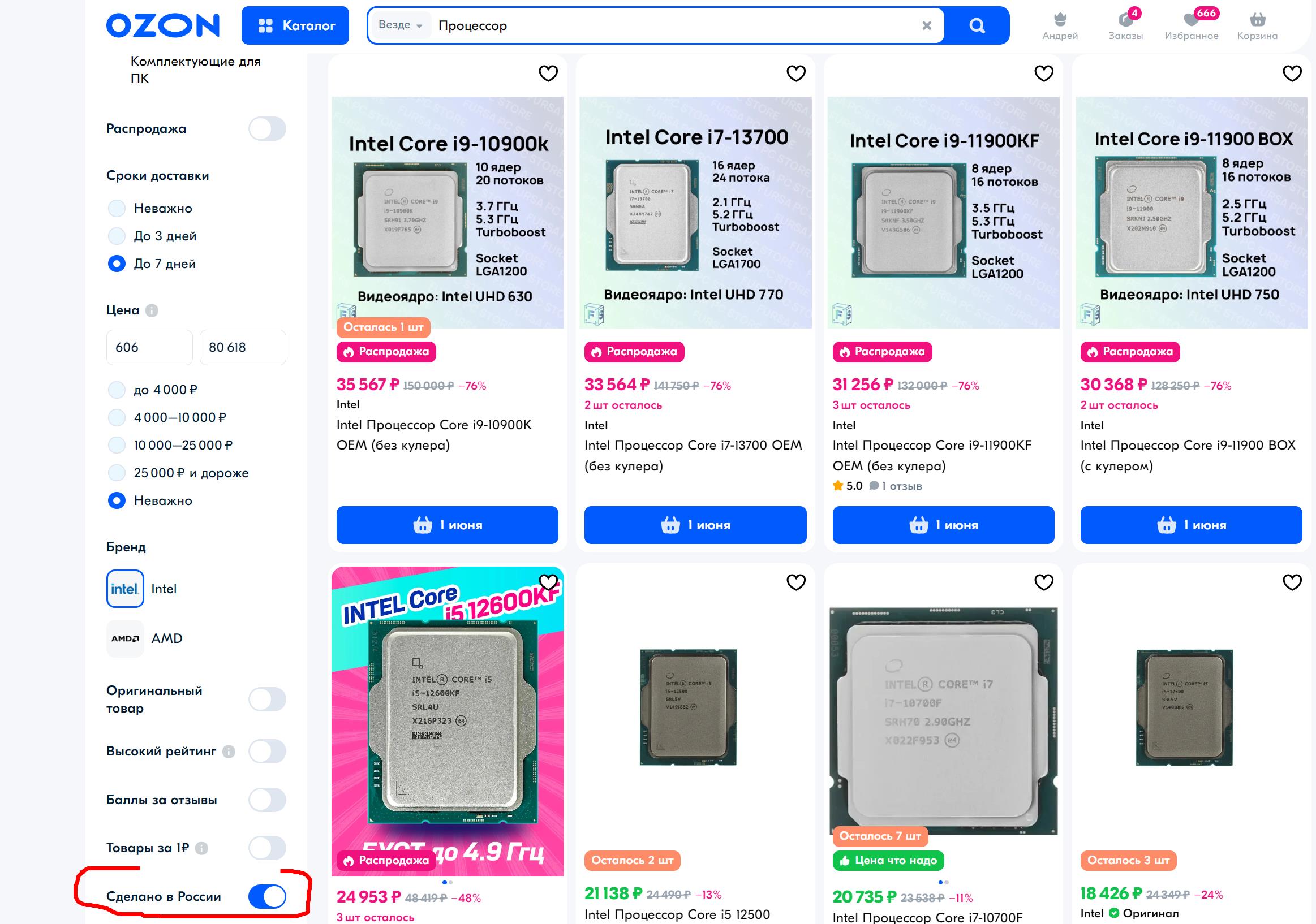Click the price info icon next to Цена
1316x924 pixels.
click(152, 310)
